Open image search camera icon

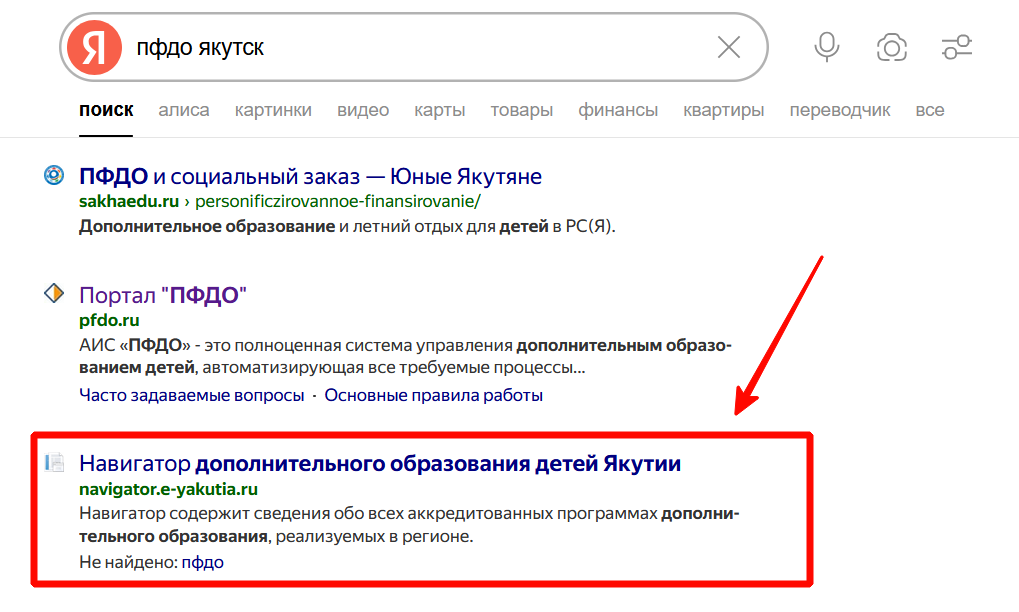click(x=891, y=47)
